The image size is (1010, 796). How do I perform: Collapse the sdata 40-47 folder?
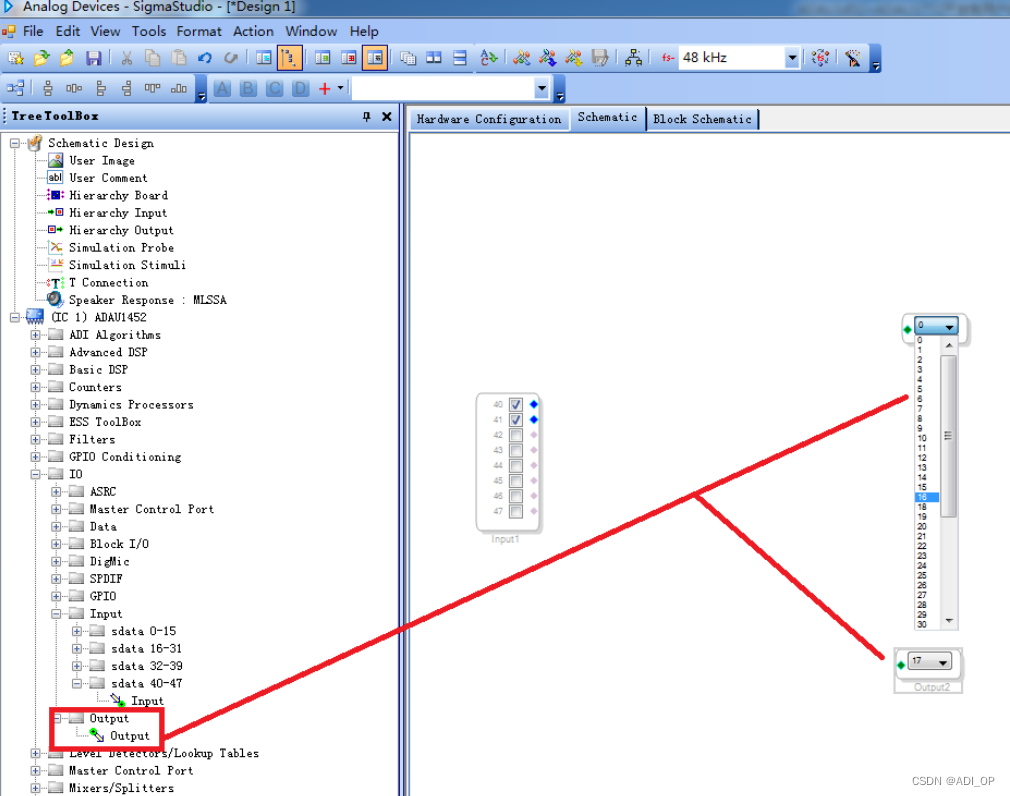(77, 683)
